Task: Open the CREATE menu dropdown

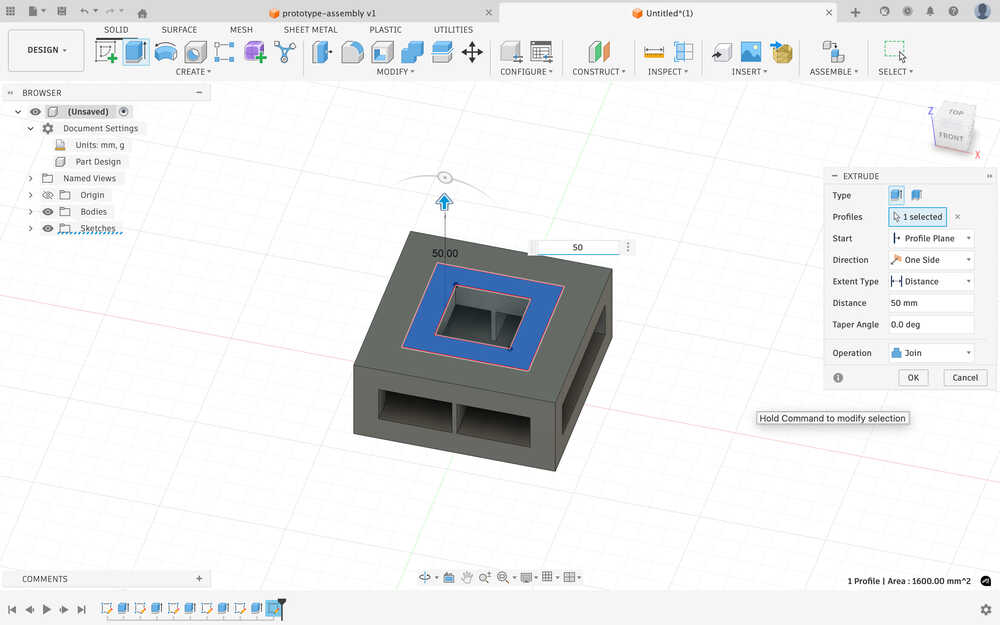Action: tap(193, 71)
